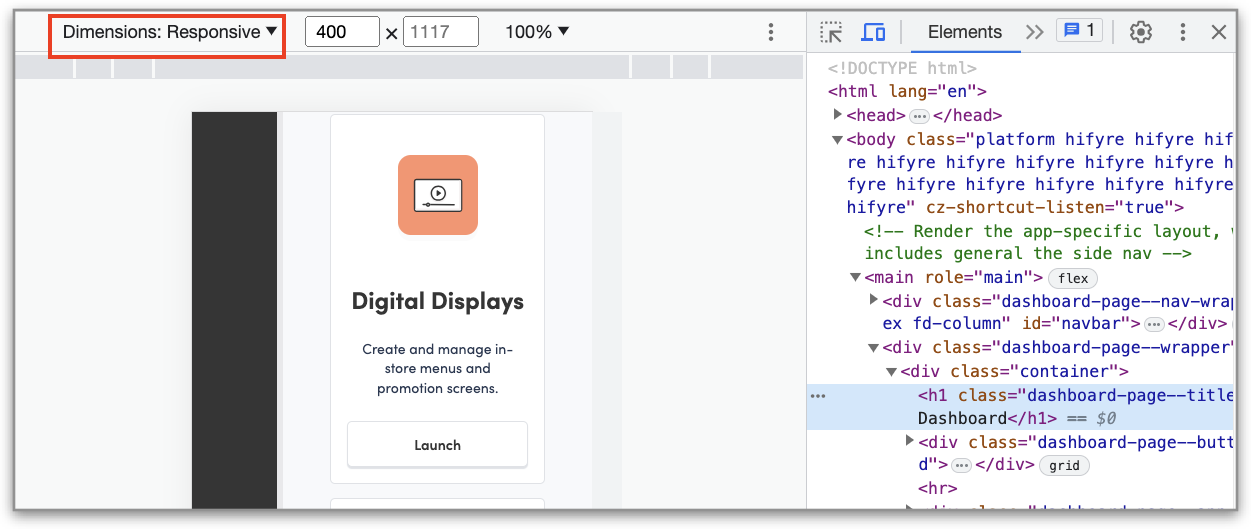
Task: Open the DevTools customize three-dot menu
Action: tap(1183, 32)
